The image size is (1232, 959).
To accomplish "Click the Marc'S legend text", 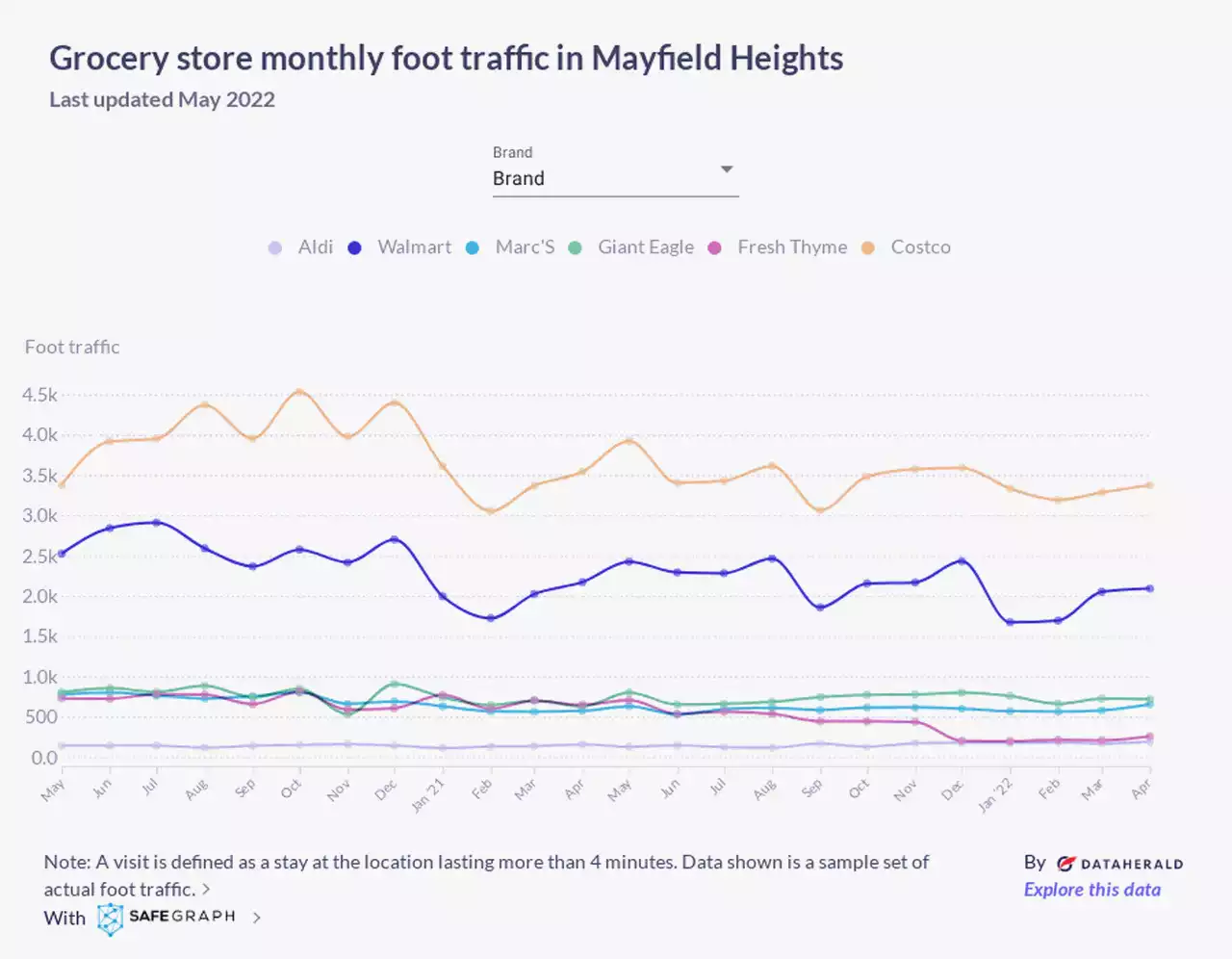I will point(525,247).
